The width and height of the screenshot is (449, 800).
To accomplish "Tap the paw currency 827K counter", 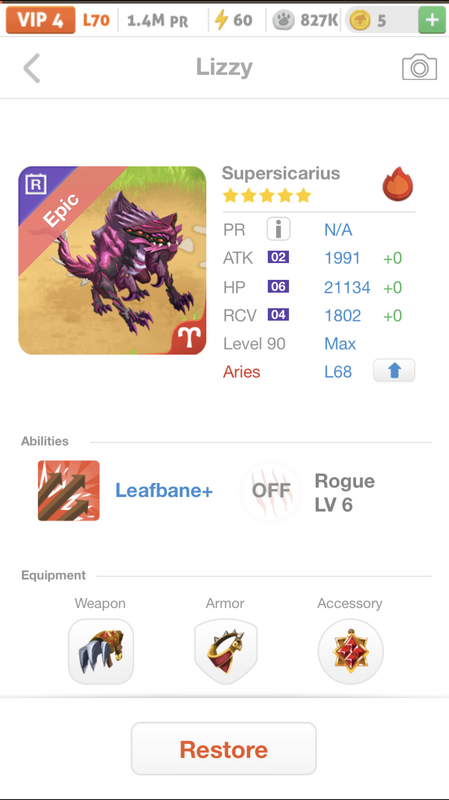I will pyautogui.click(x=305, y=20).
